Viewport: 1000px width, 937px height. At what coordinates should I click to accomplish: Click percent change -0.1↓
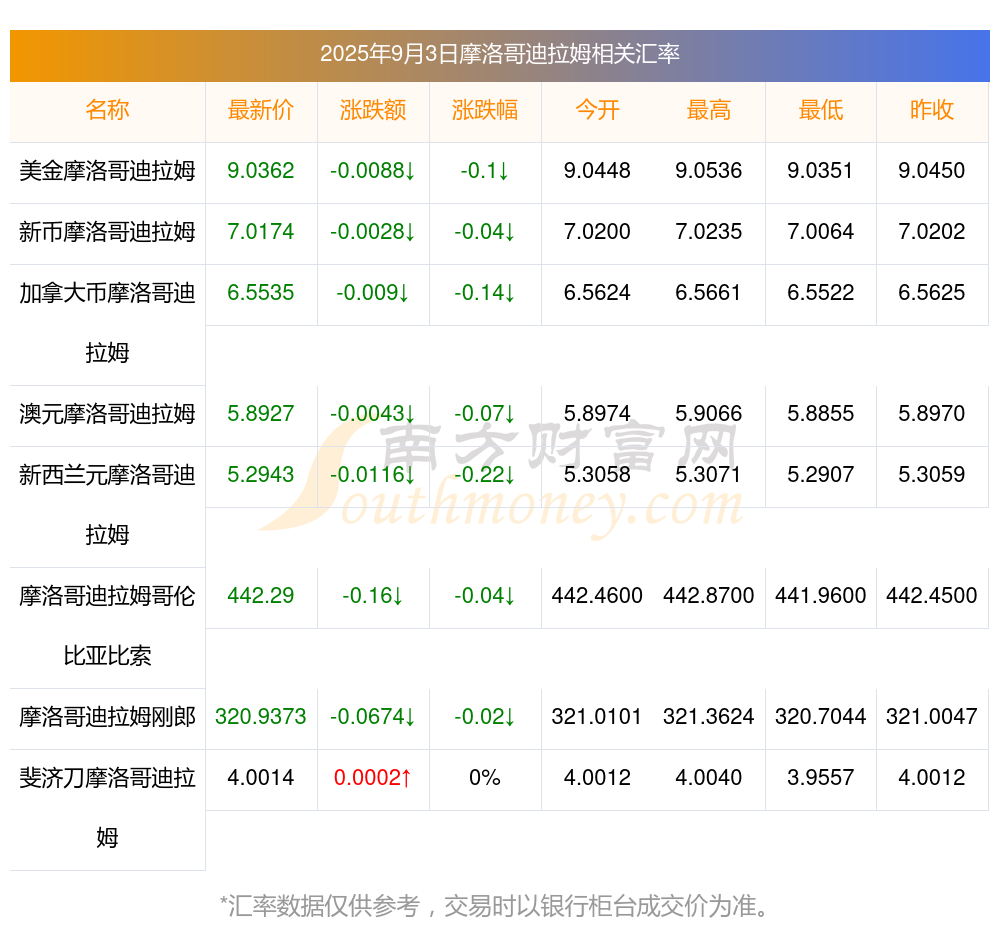[x=485, y=171]
